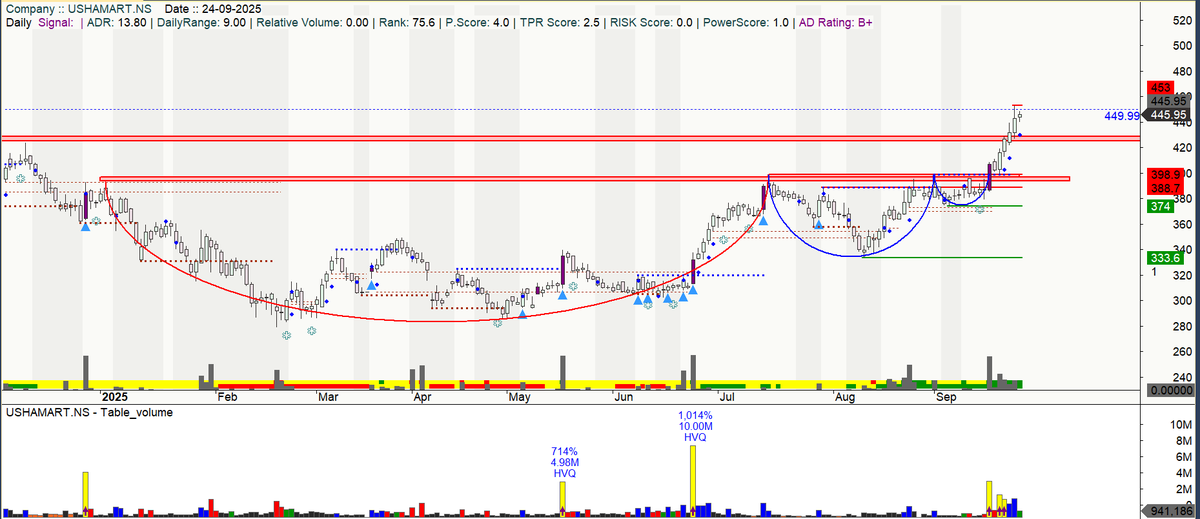The image size is (1200, 519).
Task: Click the Aug label on time axis
Action: (x=846, y=397)
